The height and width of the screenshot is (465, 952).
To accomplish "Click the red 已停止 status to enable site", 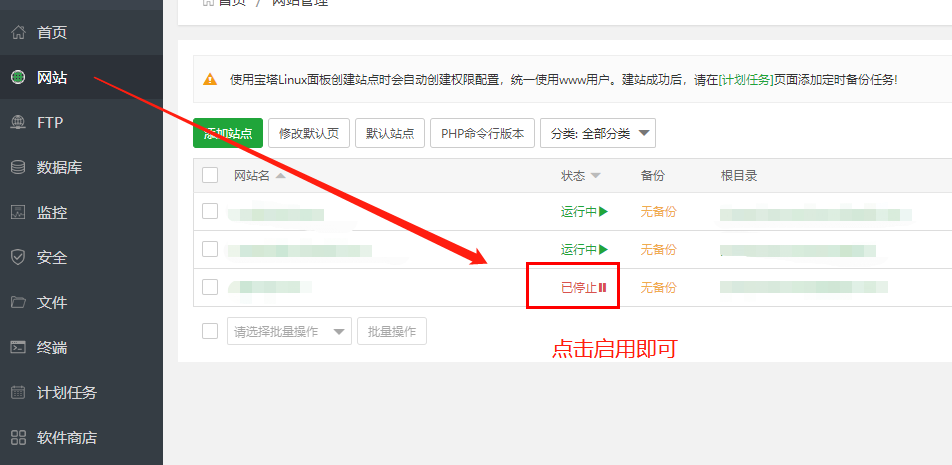I will pyautogui.click(x=583, y=287).
